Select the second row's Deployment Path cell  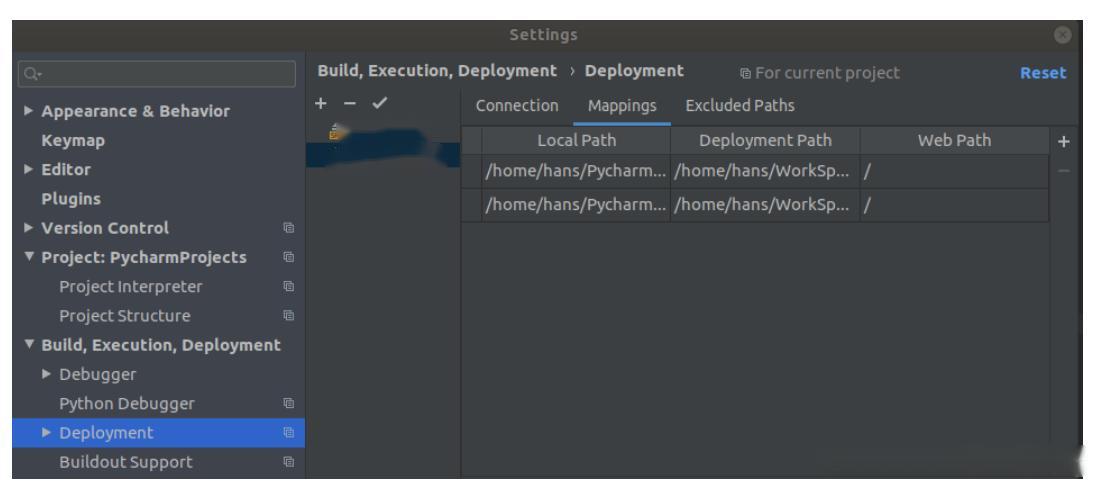(764, 205)
